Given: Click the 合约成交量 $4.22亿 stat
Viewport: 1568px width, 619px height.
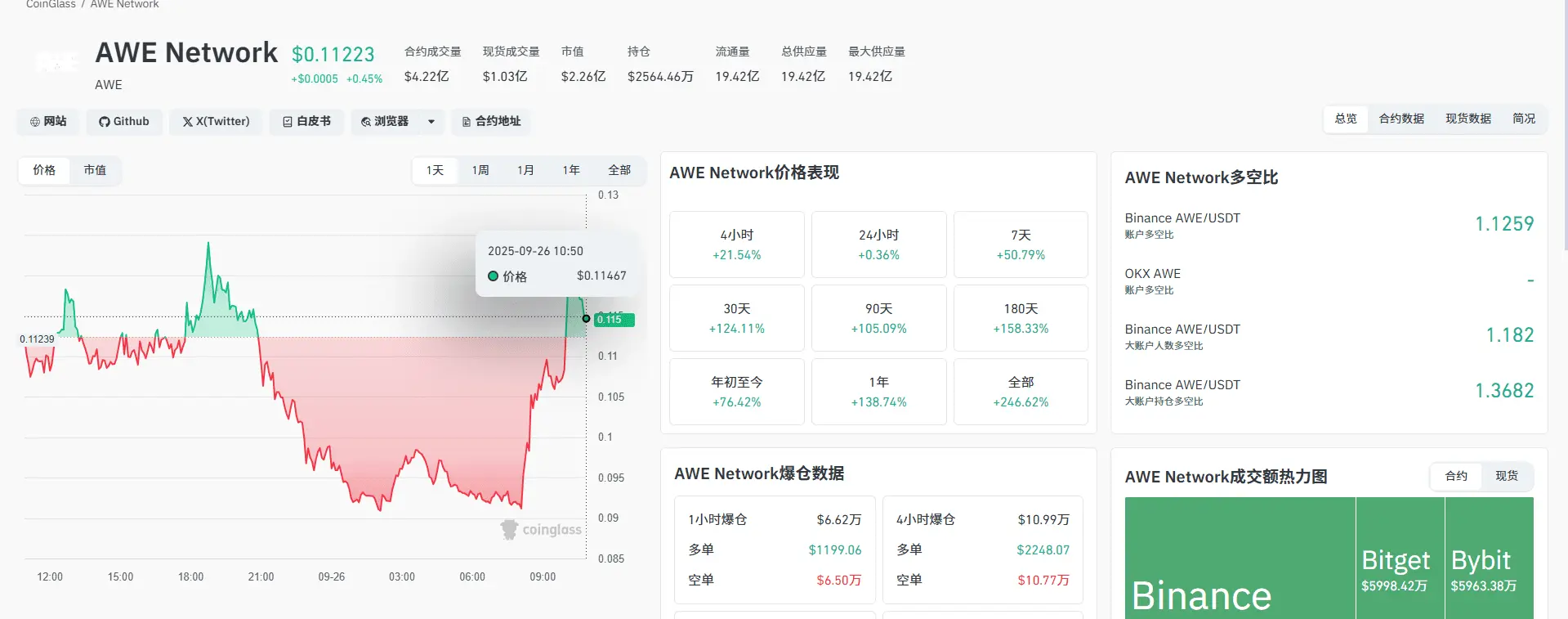Looking at the screenshot, I should point(432,65).
